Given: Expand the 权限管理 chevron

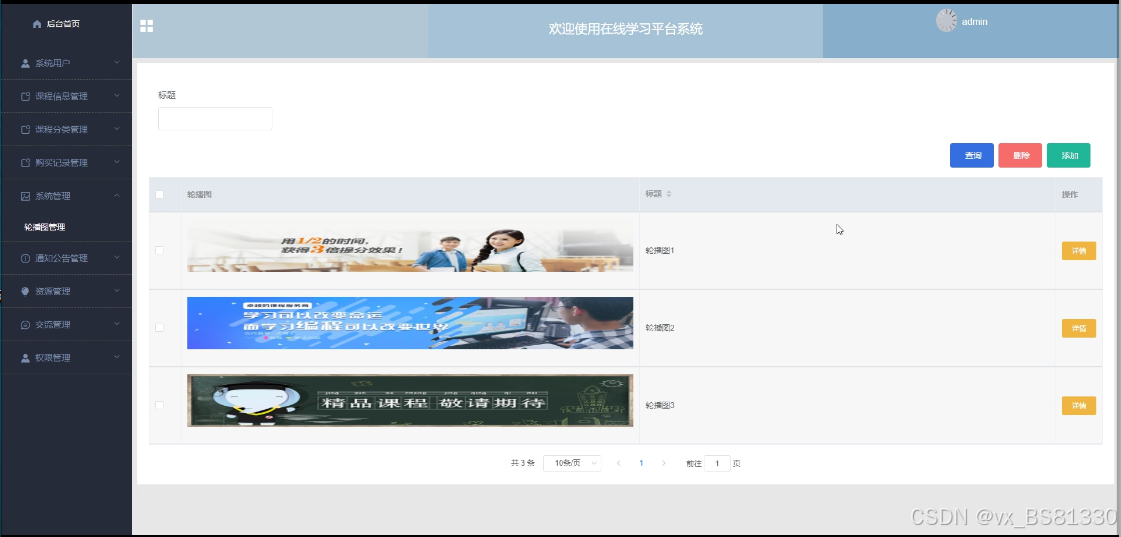Looking at the screenshot, I should point(117,357).
